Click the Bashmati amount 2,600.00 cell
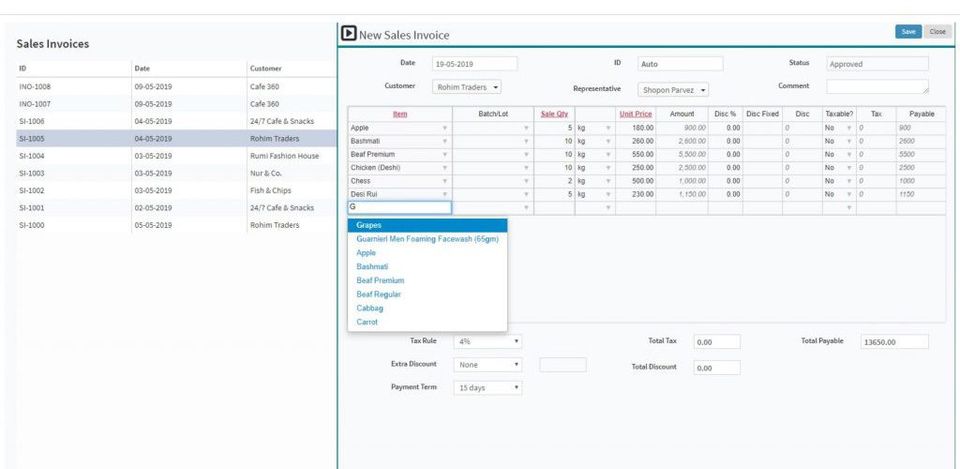Image resolution: width=960 pixels, height=469 pixels. pyautogui.click(x=682, y=141)
